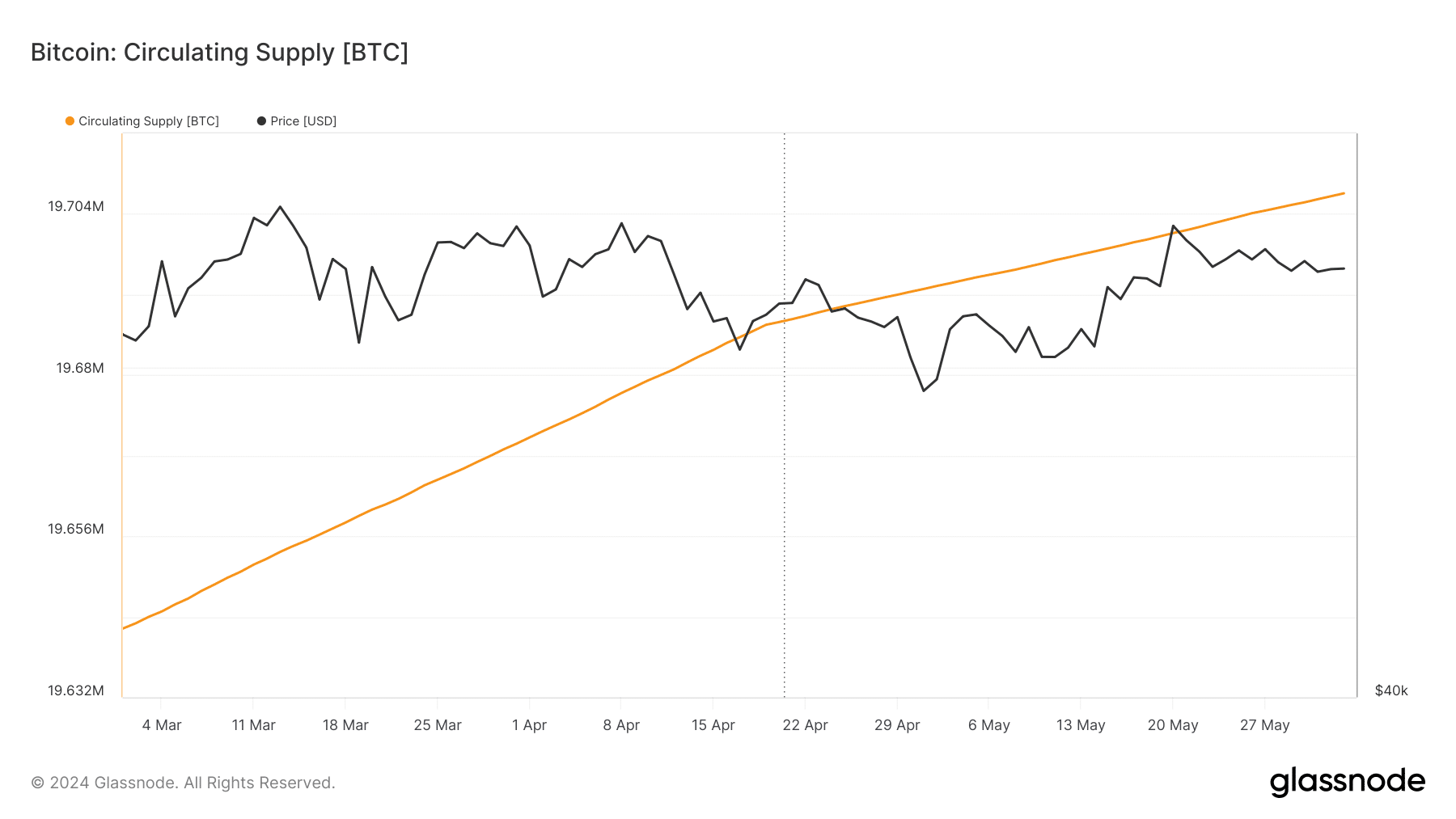Click the orange Circulating Supply legend dot

(x=70, y=121)
